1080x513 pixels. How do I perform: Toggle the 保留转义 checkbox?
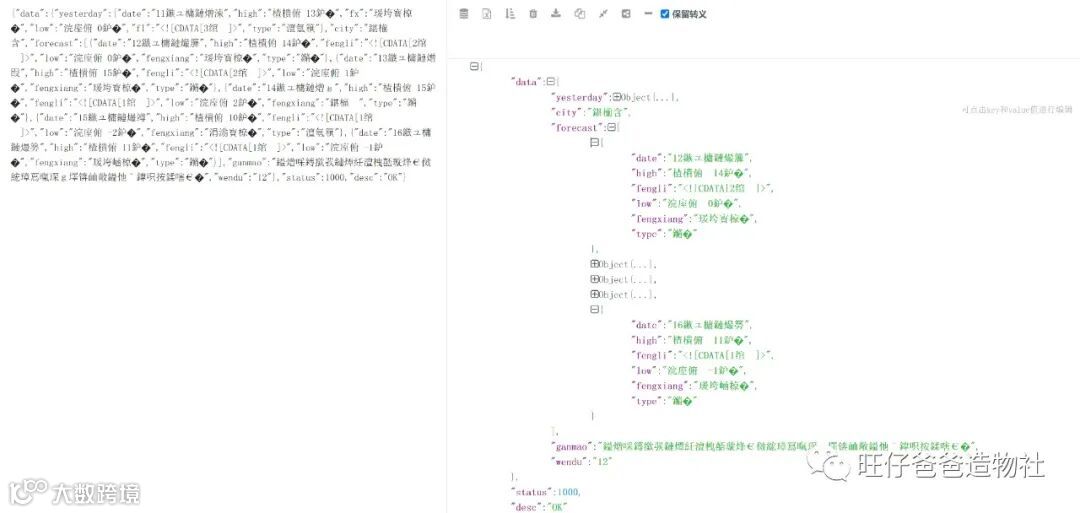point(665,14)
